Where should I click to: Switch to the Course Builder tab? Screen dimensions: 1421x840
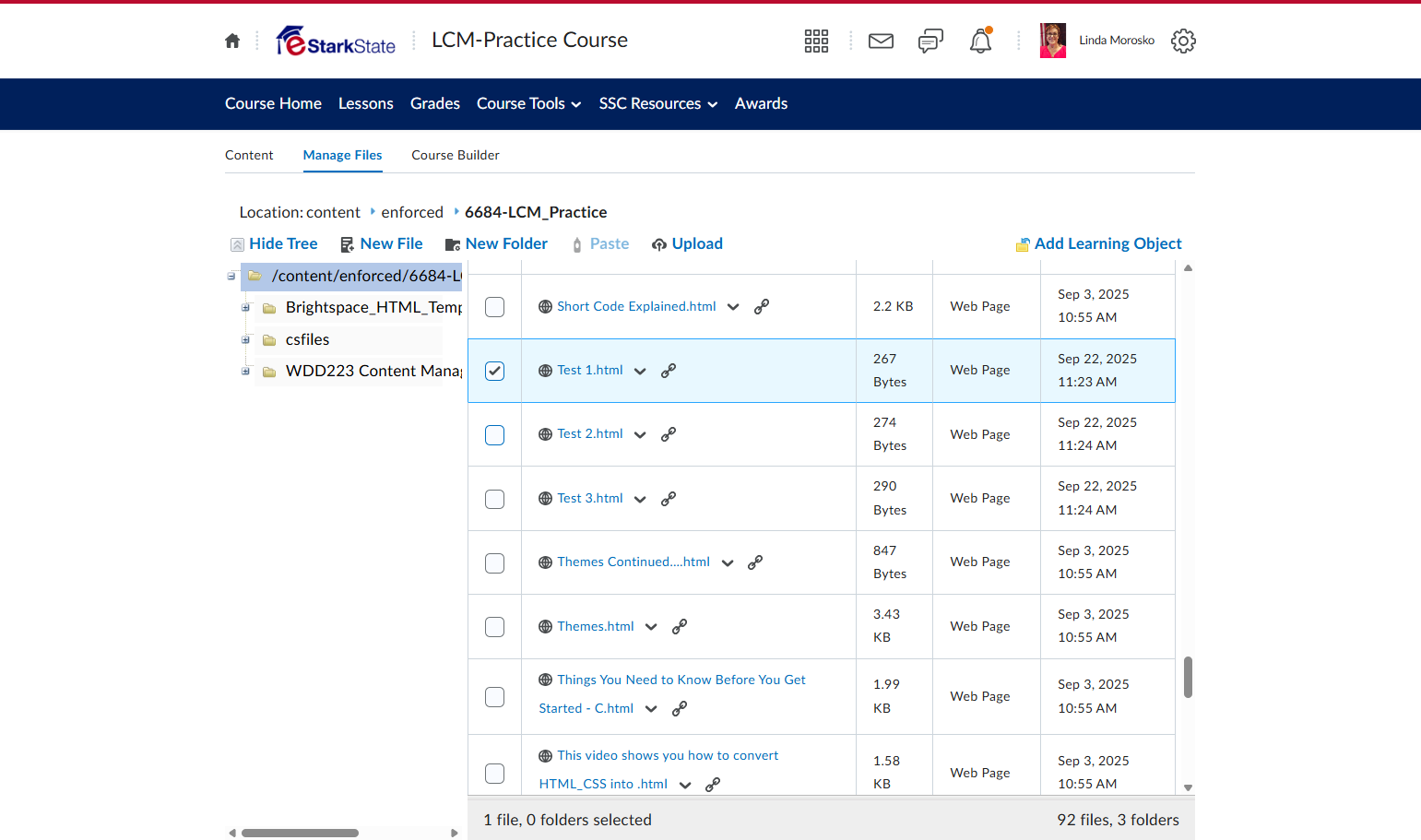click(x=456, y=155)
